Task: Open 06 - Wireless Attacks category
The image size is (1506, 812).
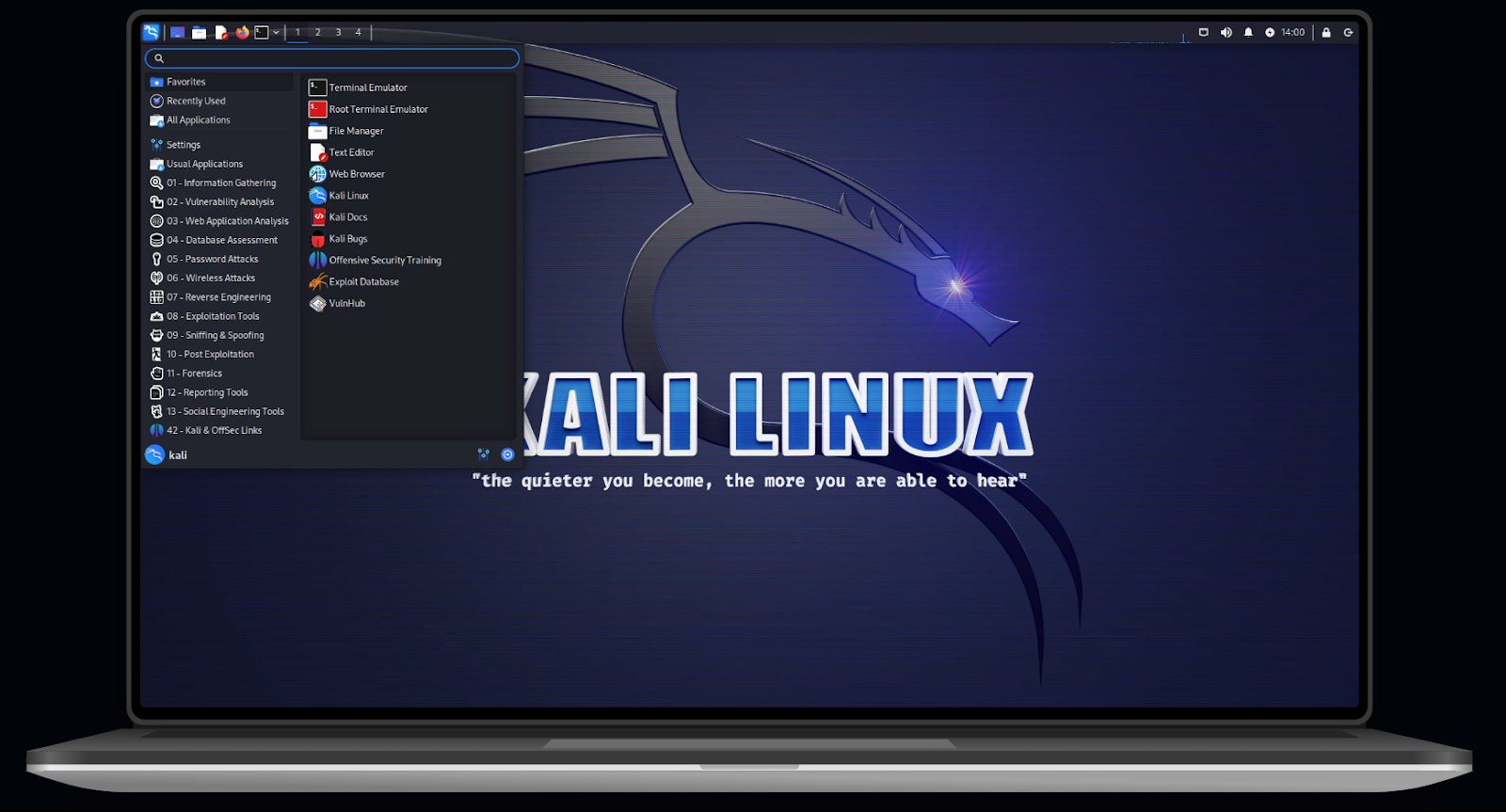Action: (x=220, y=279)
